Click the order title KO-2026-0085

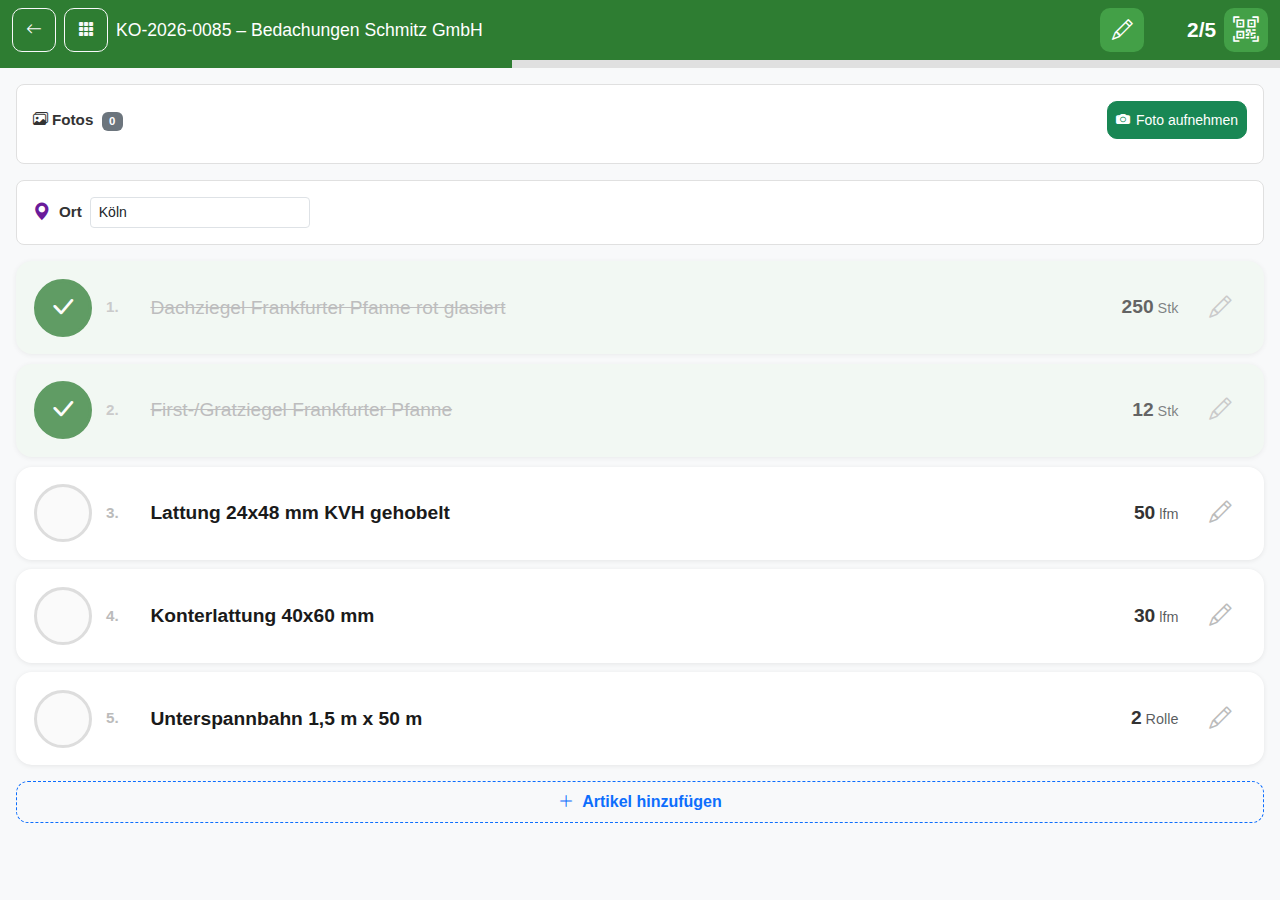(299, 30)
